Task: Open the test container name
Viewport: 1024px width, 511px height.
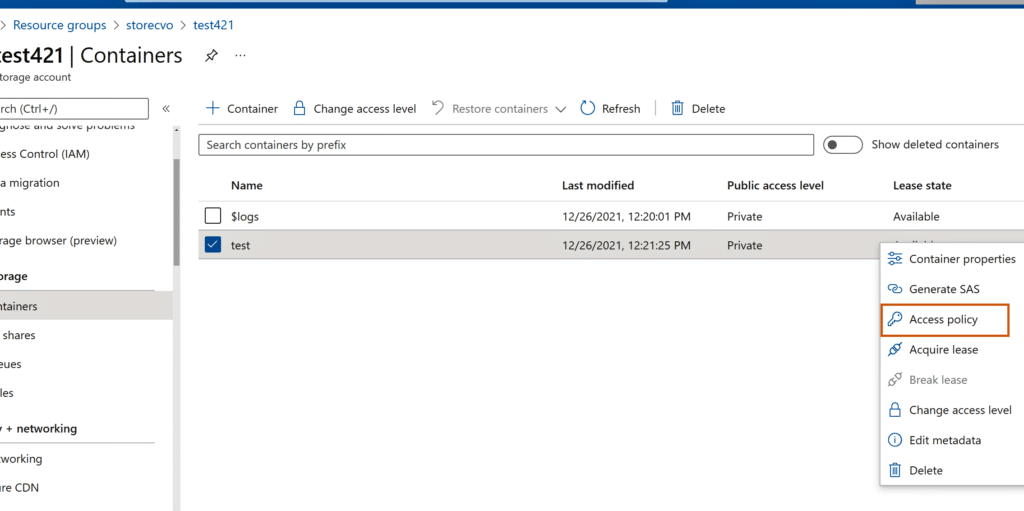Action: (240, 246)
